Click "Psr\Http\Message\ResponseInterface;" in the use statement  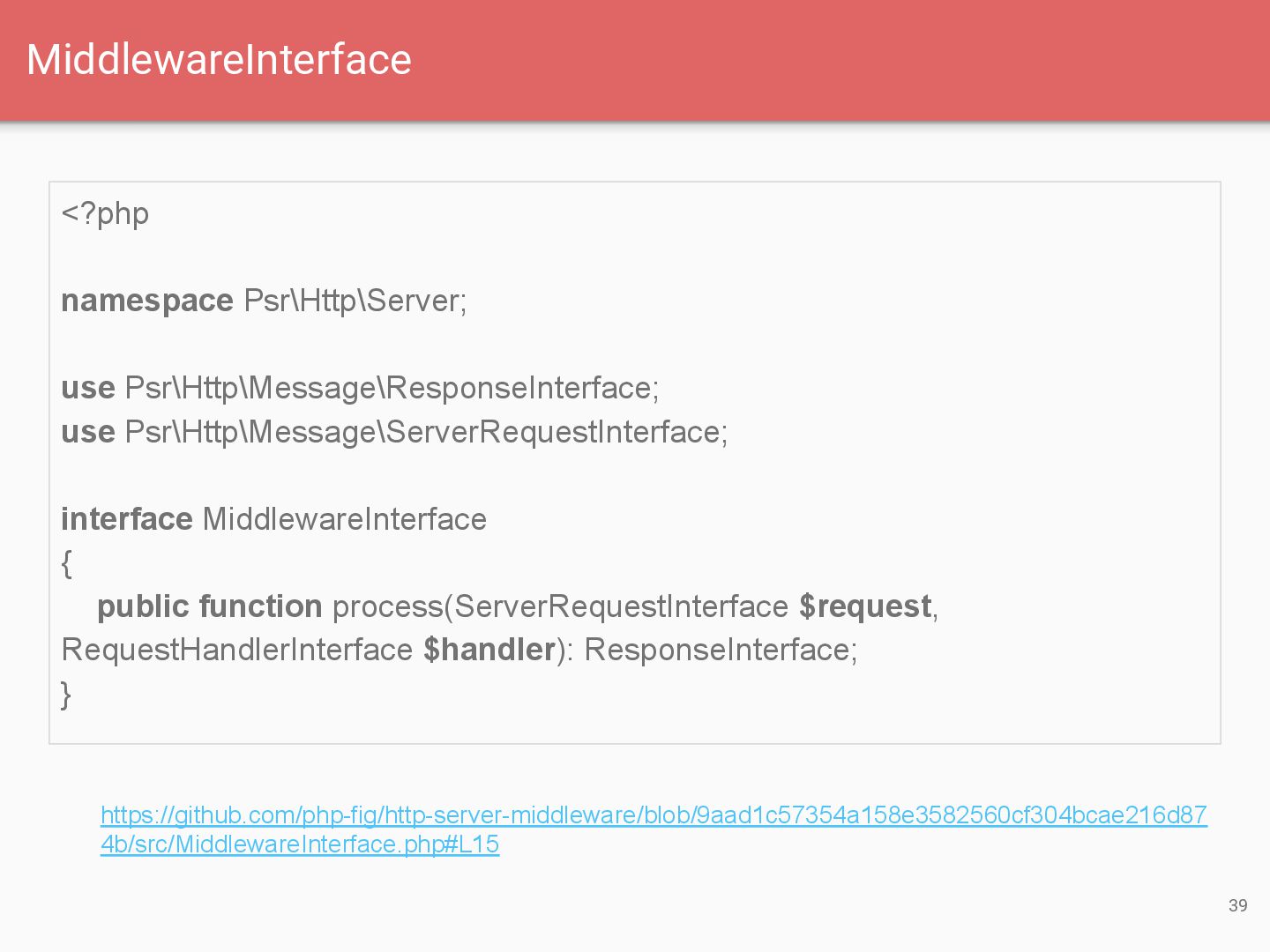[392, 389]
